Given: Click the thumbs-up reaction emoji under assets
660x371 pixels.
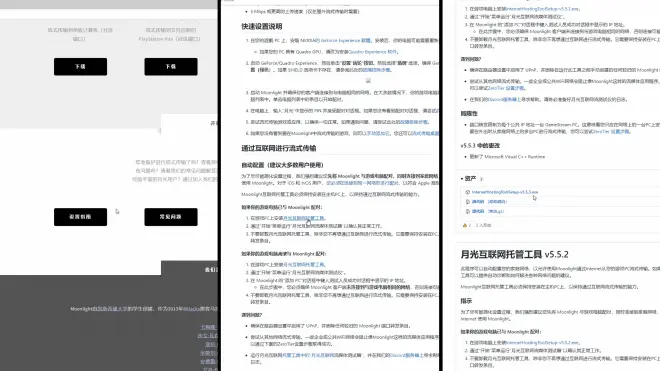Looking at the screenshot, I should click(465, 225).
